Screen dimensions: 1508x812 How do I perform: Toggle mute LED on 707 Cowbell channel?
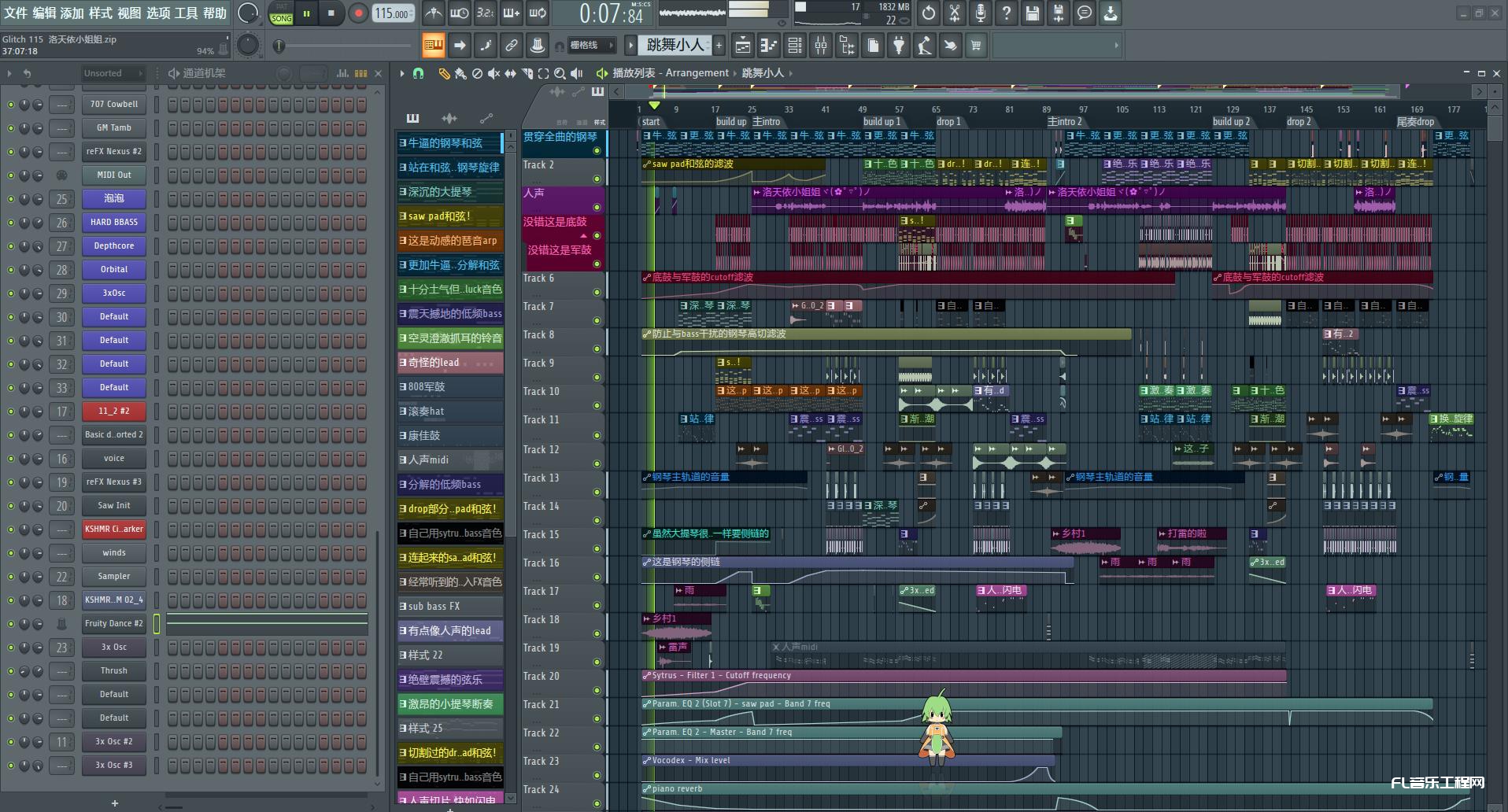(11, 105)
